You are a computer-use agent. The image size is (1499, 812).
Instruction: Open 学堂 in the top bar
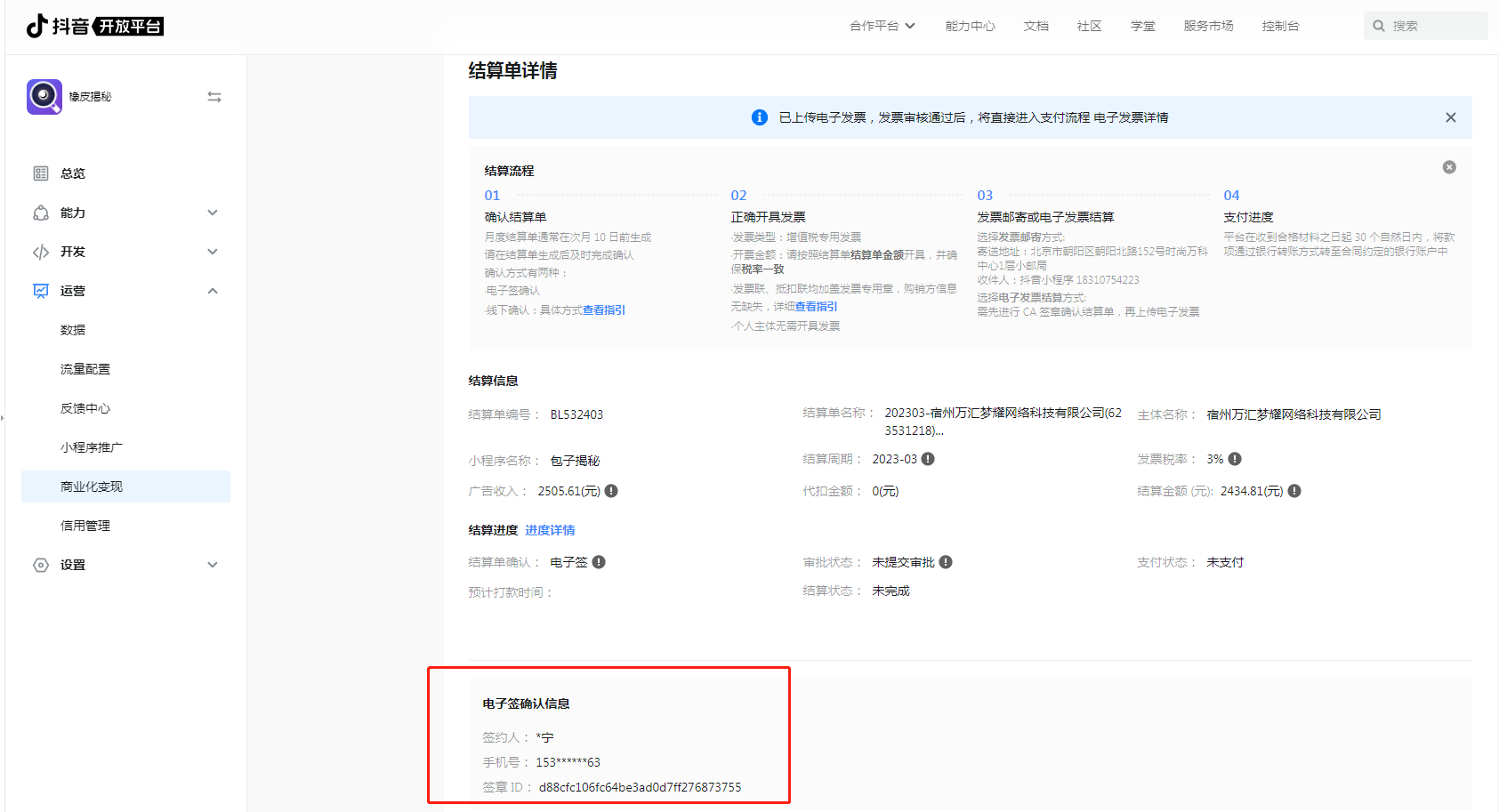pos(1142,26)
